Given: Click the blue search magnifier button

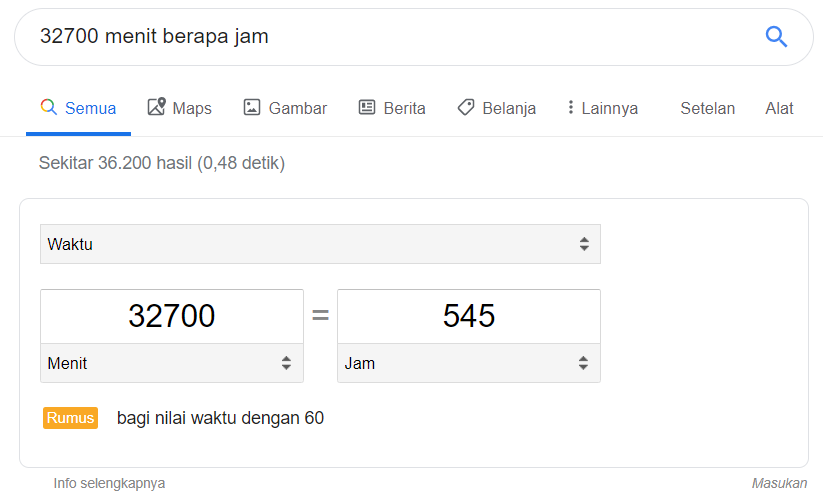Looking at the screenshot, I should [776, 37].
